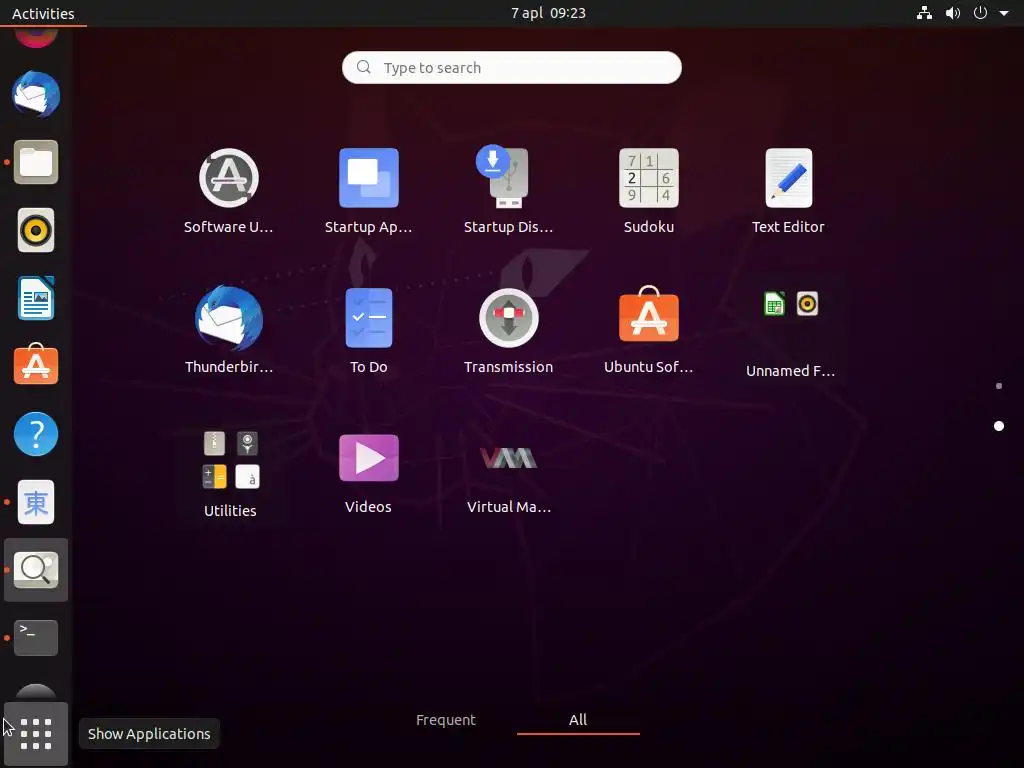This screenshot has height=768, width=1024.
Task: Click the network status icon
Action: (924, 13)
